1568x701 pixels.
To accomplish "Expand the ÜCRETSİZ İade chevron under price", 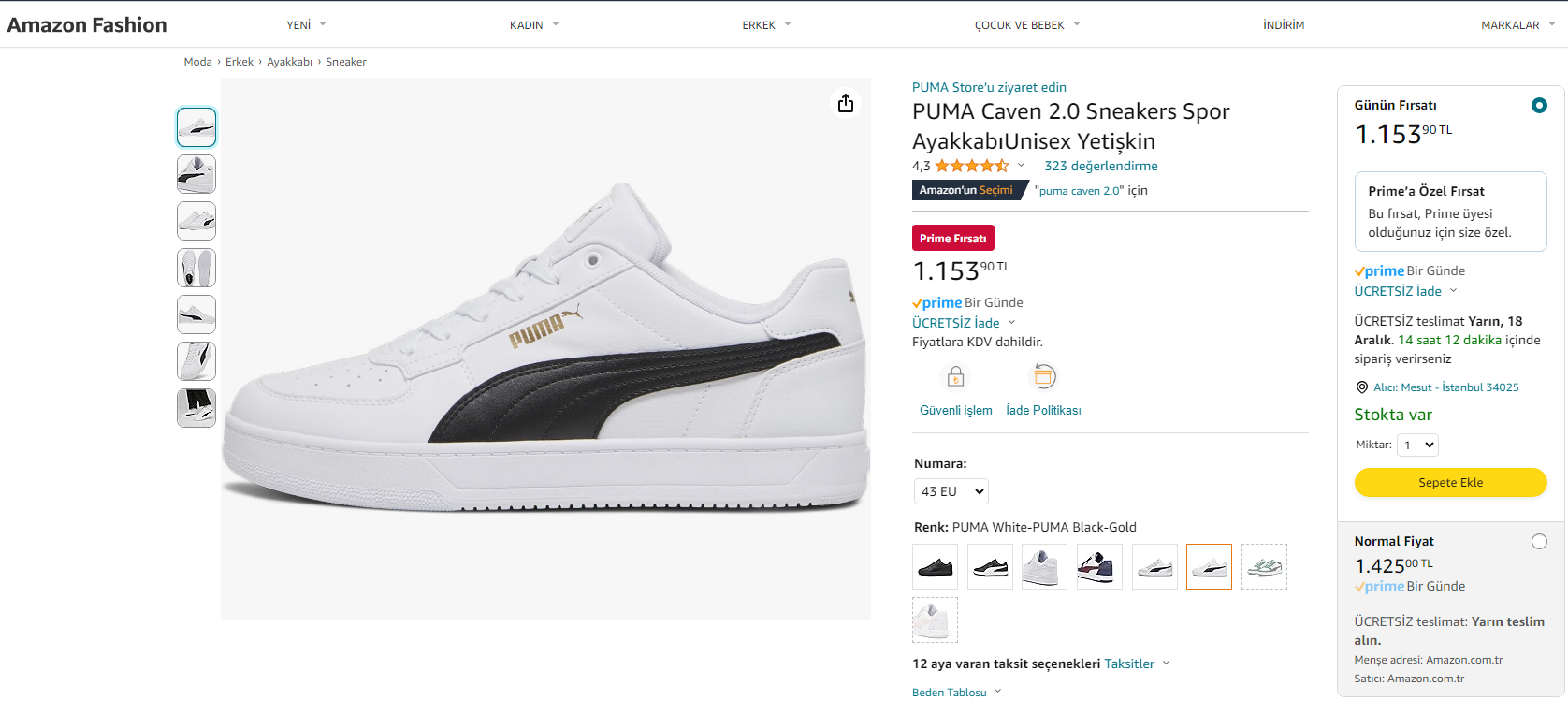I will [x=1011, y=323].
